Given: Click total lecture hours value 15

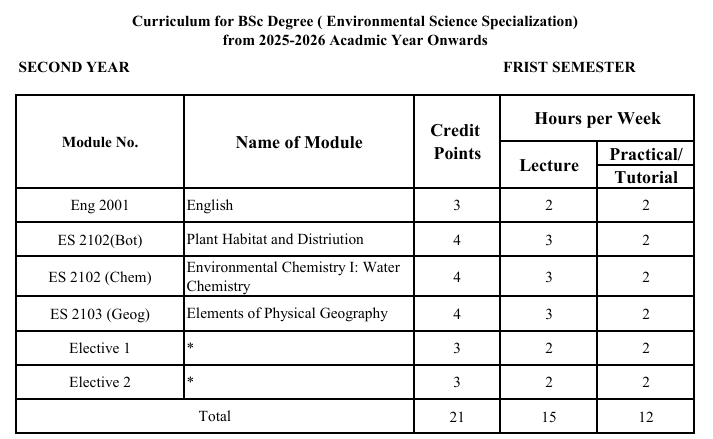Looking at the screenshot, I should pos(548,416).
